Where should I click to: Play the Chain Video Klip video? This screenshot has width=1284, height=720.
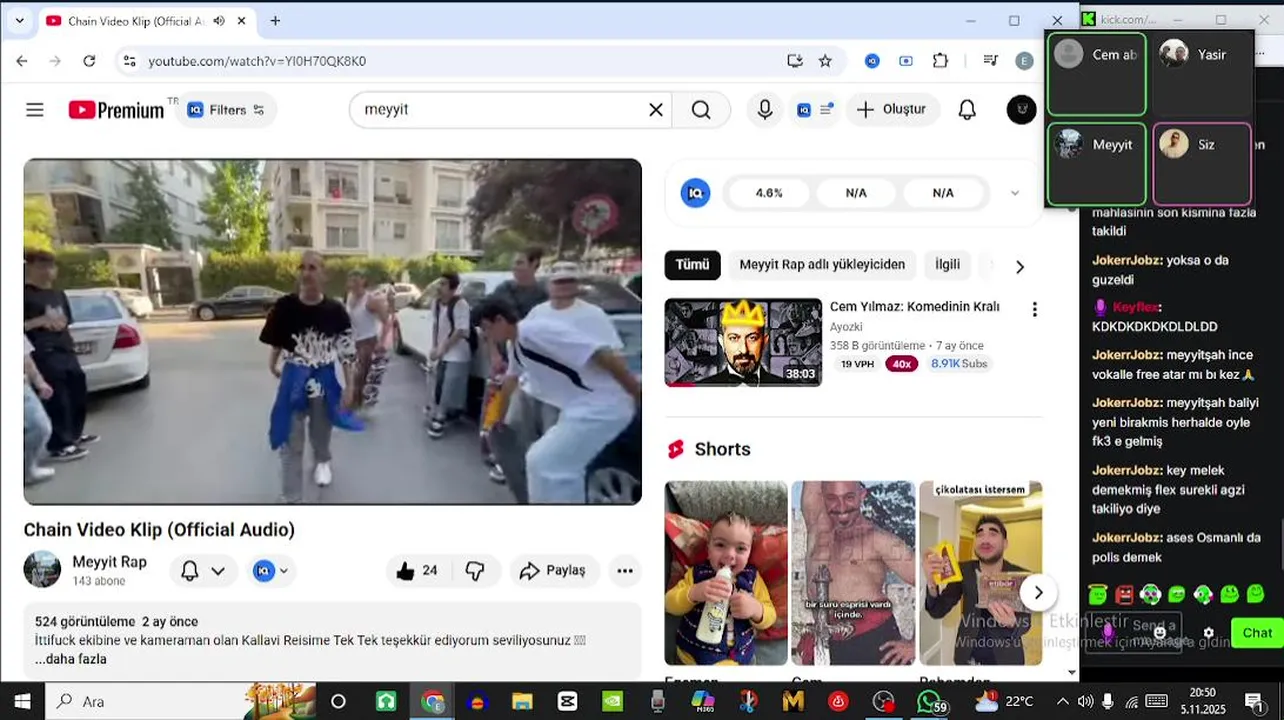(332, 332)
